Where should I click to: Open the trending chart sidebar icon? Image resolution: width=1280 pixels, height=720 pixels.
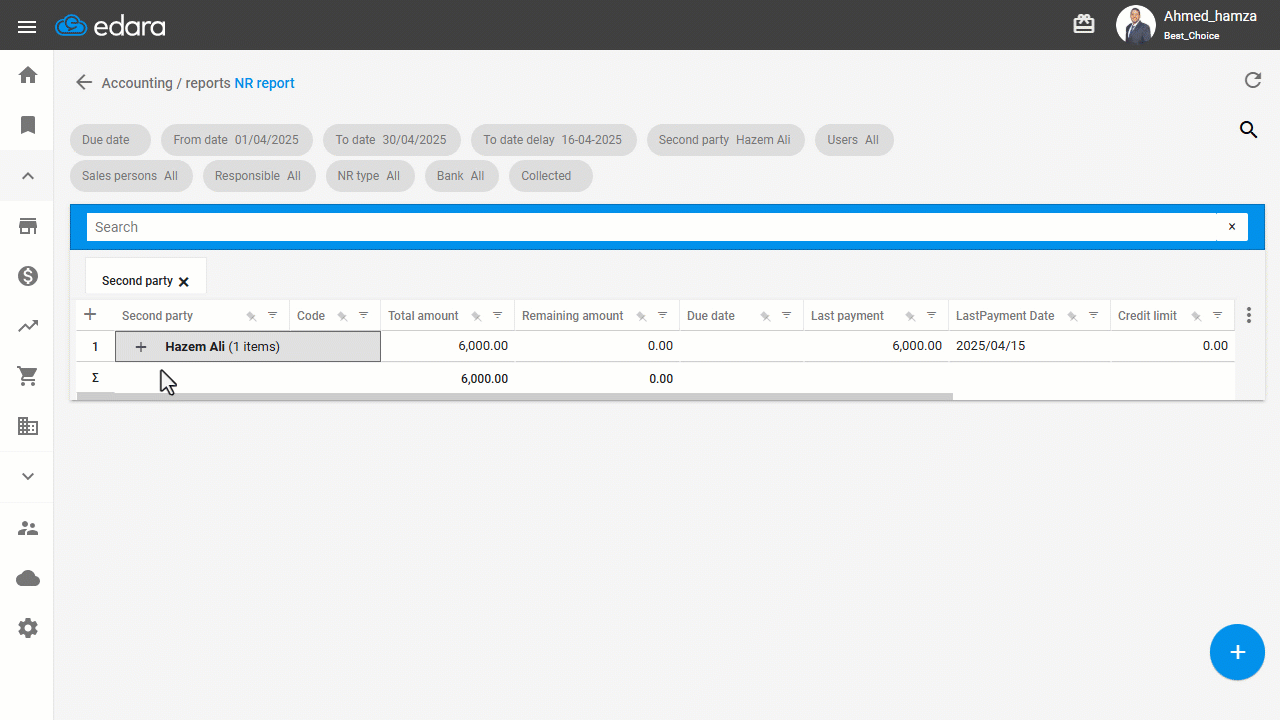coord(28,326)
